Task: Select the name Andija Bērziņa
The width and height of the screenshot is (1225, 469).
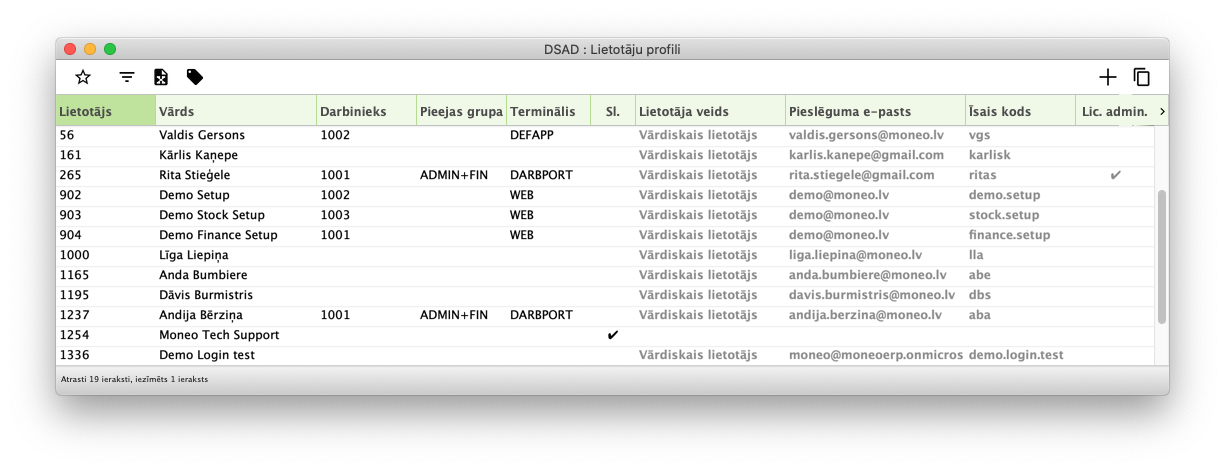Action: click(200, 315)
